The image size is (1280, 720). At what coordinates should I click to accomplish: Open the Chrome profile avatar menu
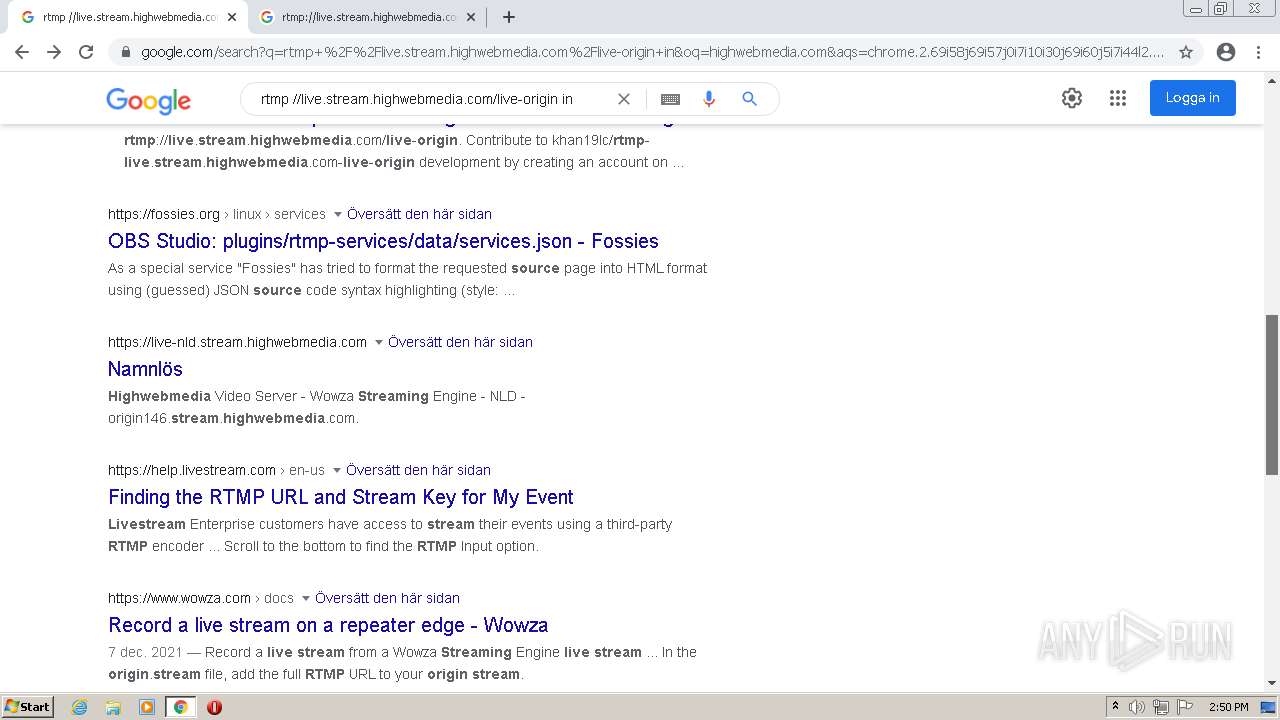(x=1226, y=52)
